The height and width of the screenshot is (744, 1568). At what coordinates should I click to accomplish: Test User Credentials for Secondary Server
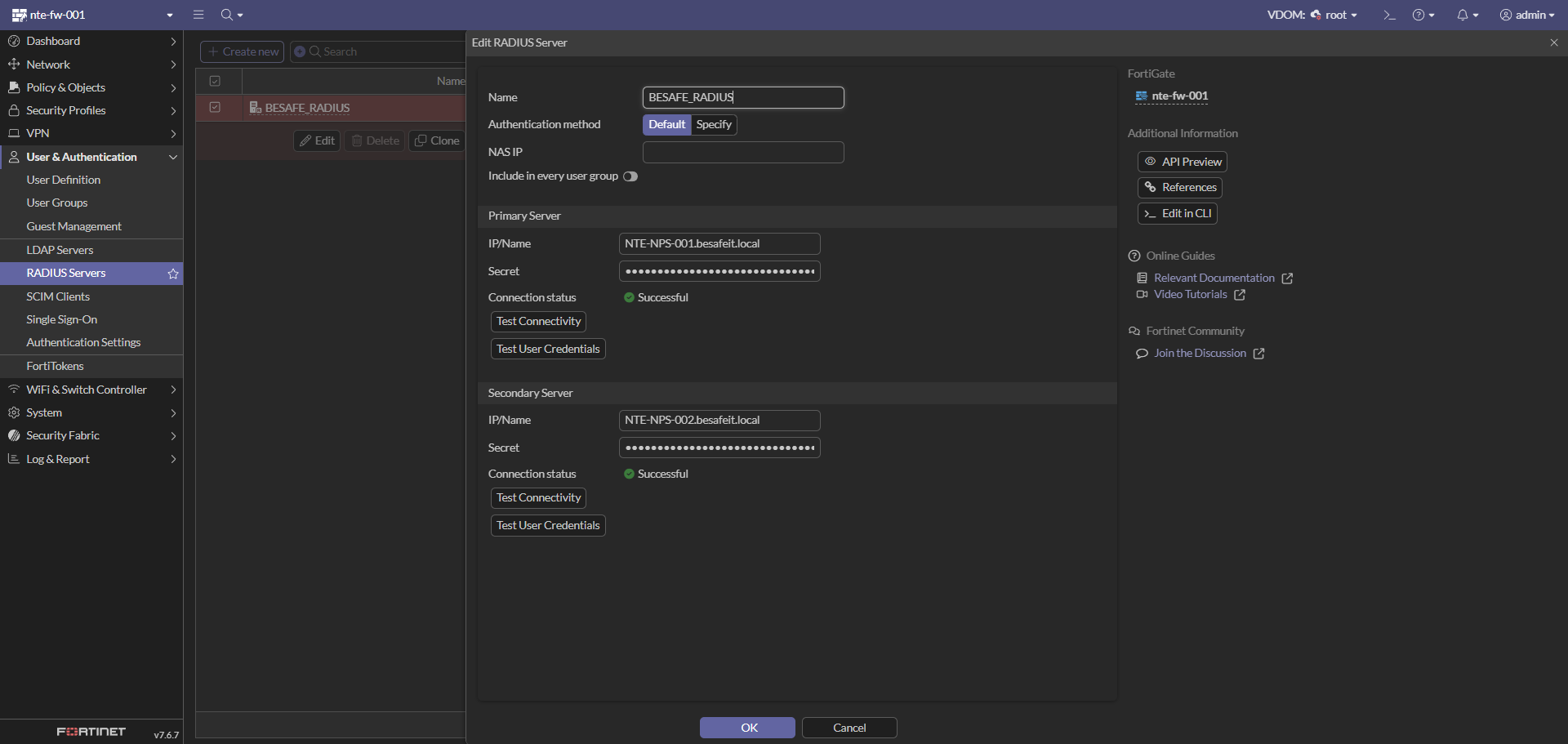(548, 525)
